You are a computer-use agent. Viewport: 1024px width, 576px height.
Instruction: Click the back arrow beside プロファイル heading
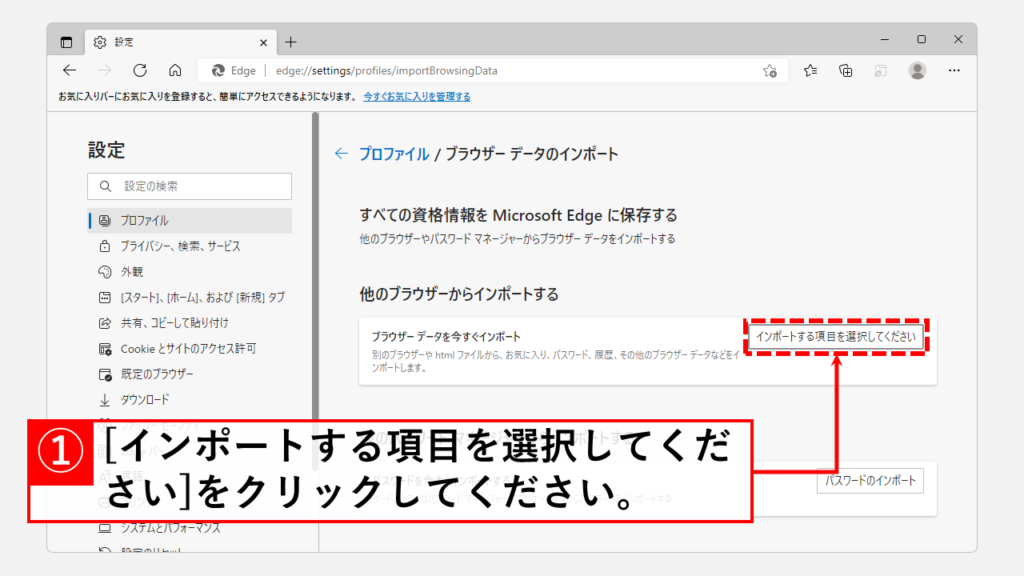(x=341, y=154)
